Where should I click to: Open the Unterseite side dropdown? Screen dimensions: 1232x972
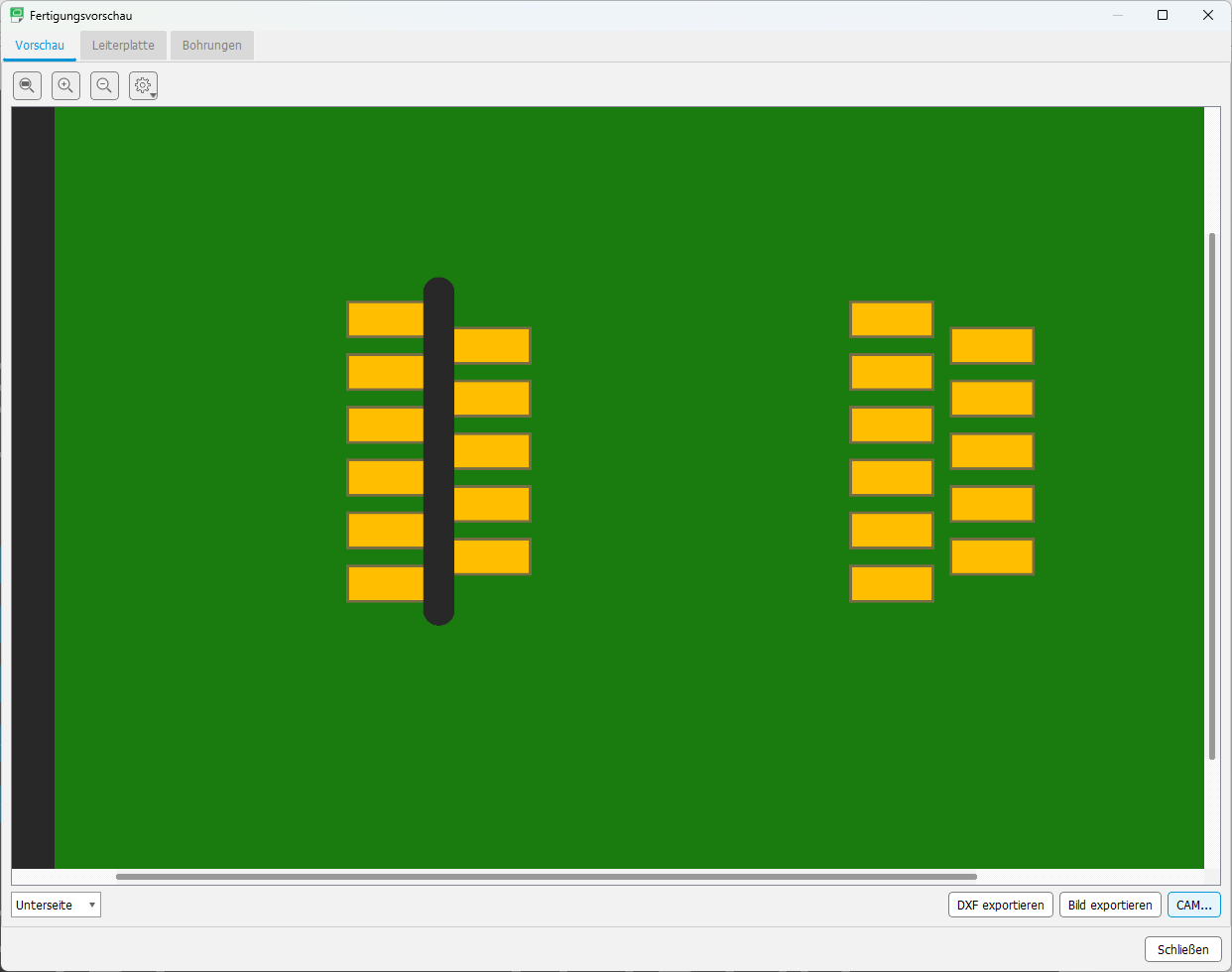[x=56, y=905]
